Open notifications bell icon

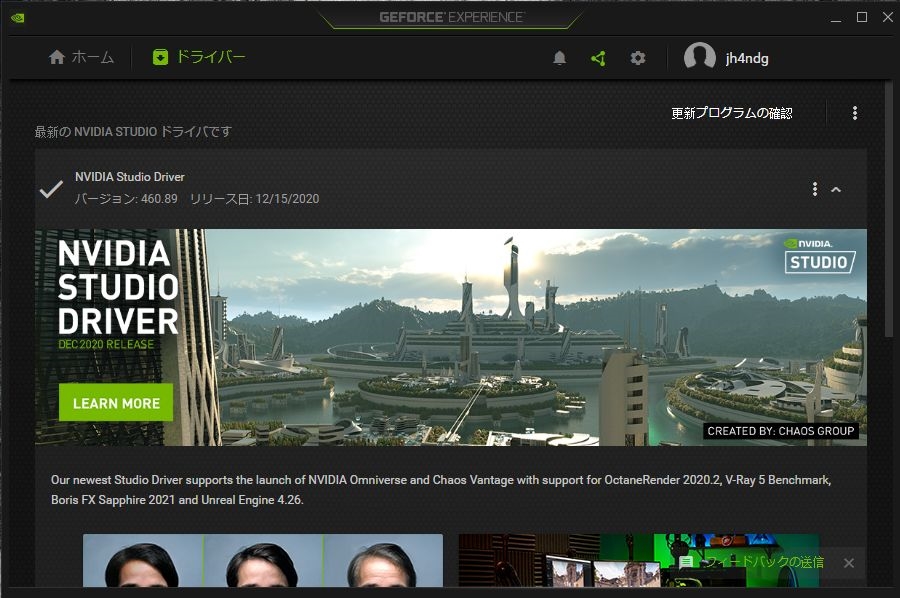[x=560, y=58]
